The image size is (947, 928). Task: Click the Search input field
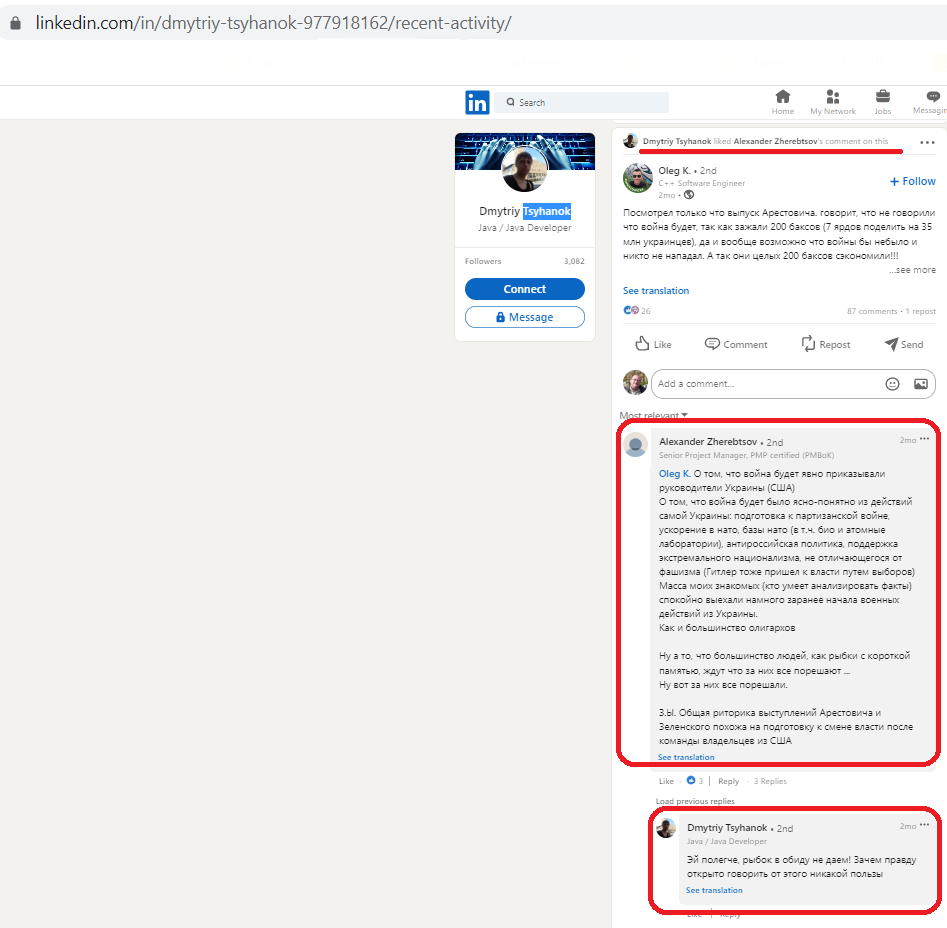[582, 103]
